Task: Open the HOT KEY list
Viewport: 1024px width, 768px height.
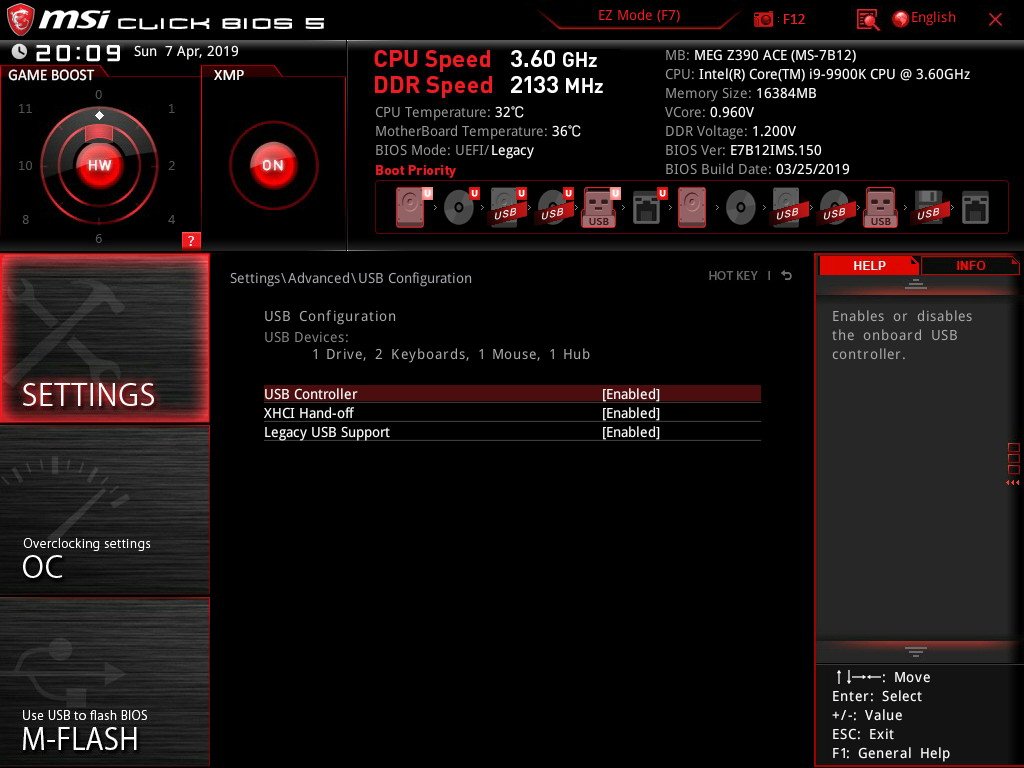Action: tap(733, 276)
